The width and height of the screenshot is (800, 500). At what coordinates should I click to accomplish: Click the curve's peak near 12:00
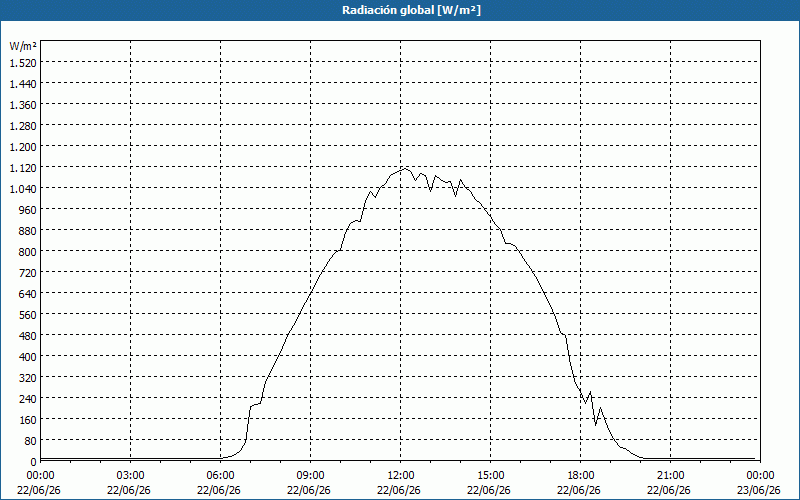(406, 168)
